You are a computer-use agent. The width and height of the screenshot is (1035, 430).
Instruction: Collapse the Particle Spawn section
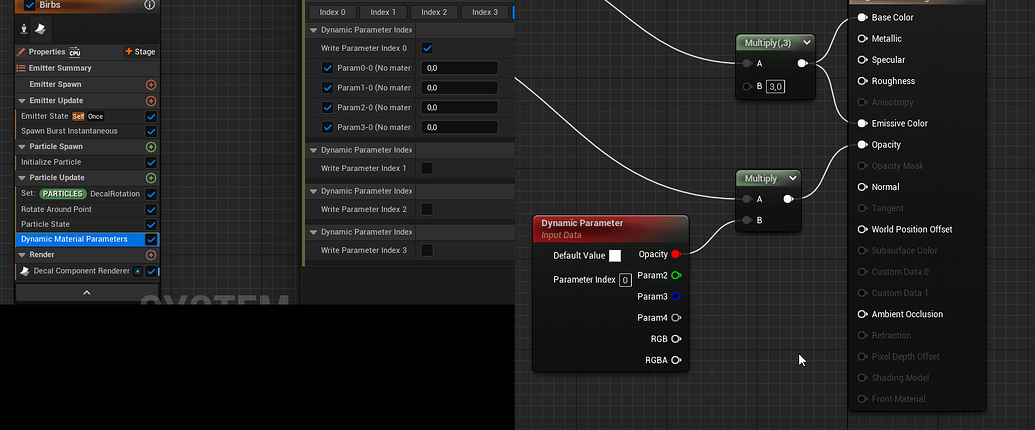click(22, 147)
